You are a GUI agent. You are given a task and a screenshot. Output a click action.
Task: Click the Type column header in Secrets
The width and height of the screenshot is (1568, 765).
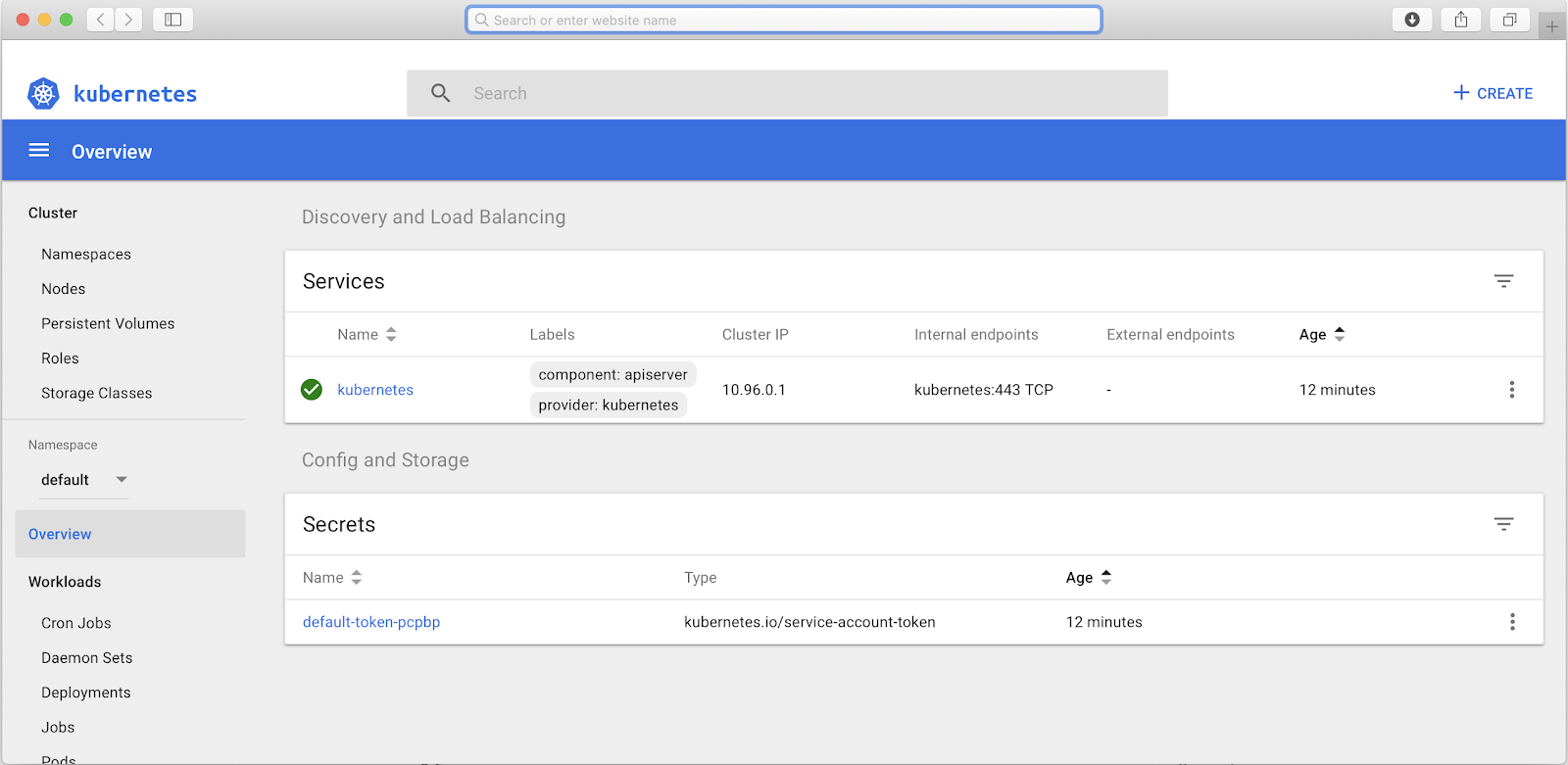(701, 577)
